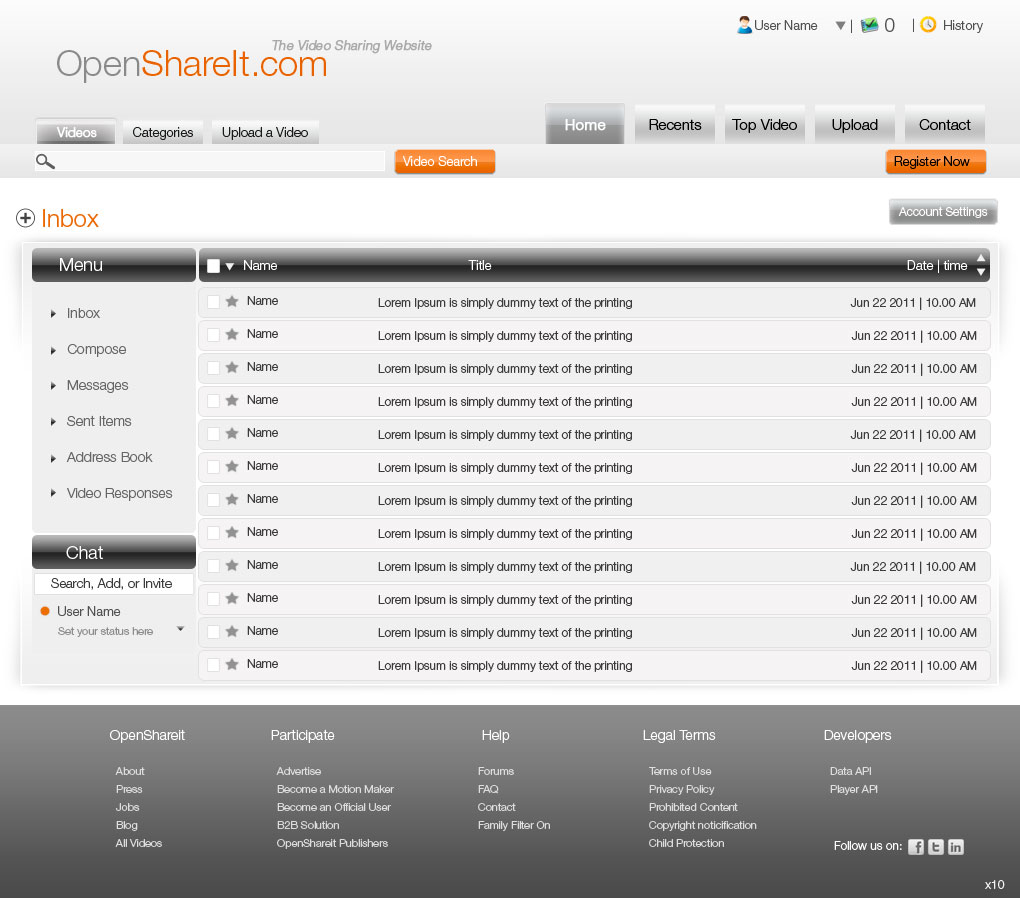Image resolution: width=1020 pixels, height=898 pixels.
Task: Star the first message row
Action: pyautogui.click(x=232, y=301)
